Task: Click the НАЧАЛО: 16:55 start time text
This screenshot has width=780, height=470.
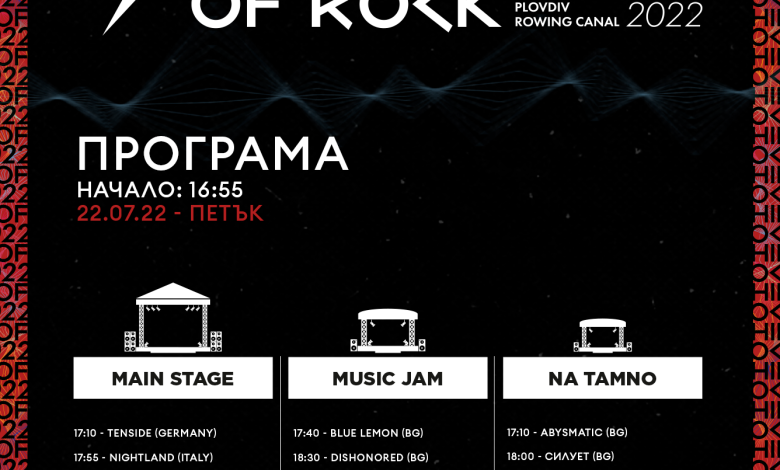Action: click(160, 189)
